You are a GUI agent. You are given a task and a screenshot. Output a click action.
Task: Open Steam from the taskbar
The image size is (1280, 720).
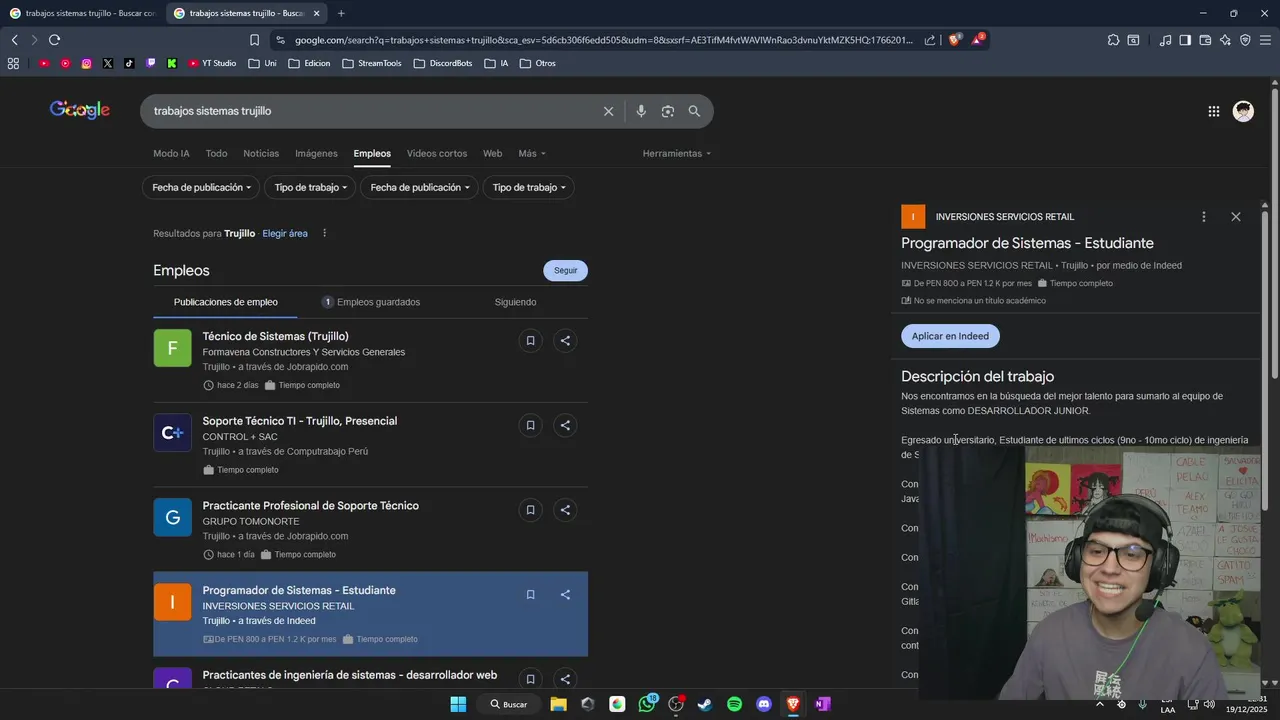coord(705,704)
